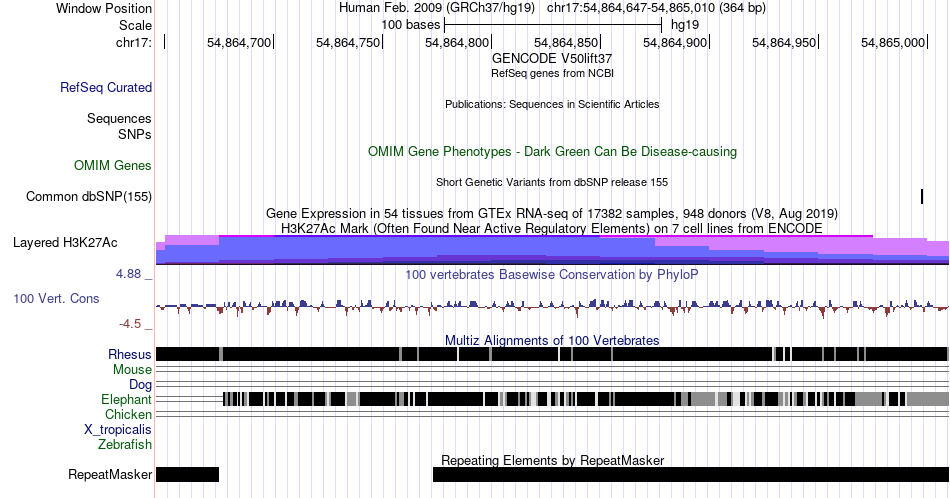Click the Dog alignment row label
The image size is (950, 498).
pyautogui.click(x=141, y=385)
